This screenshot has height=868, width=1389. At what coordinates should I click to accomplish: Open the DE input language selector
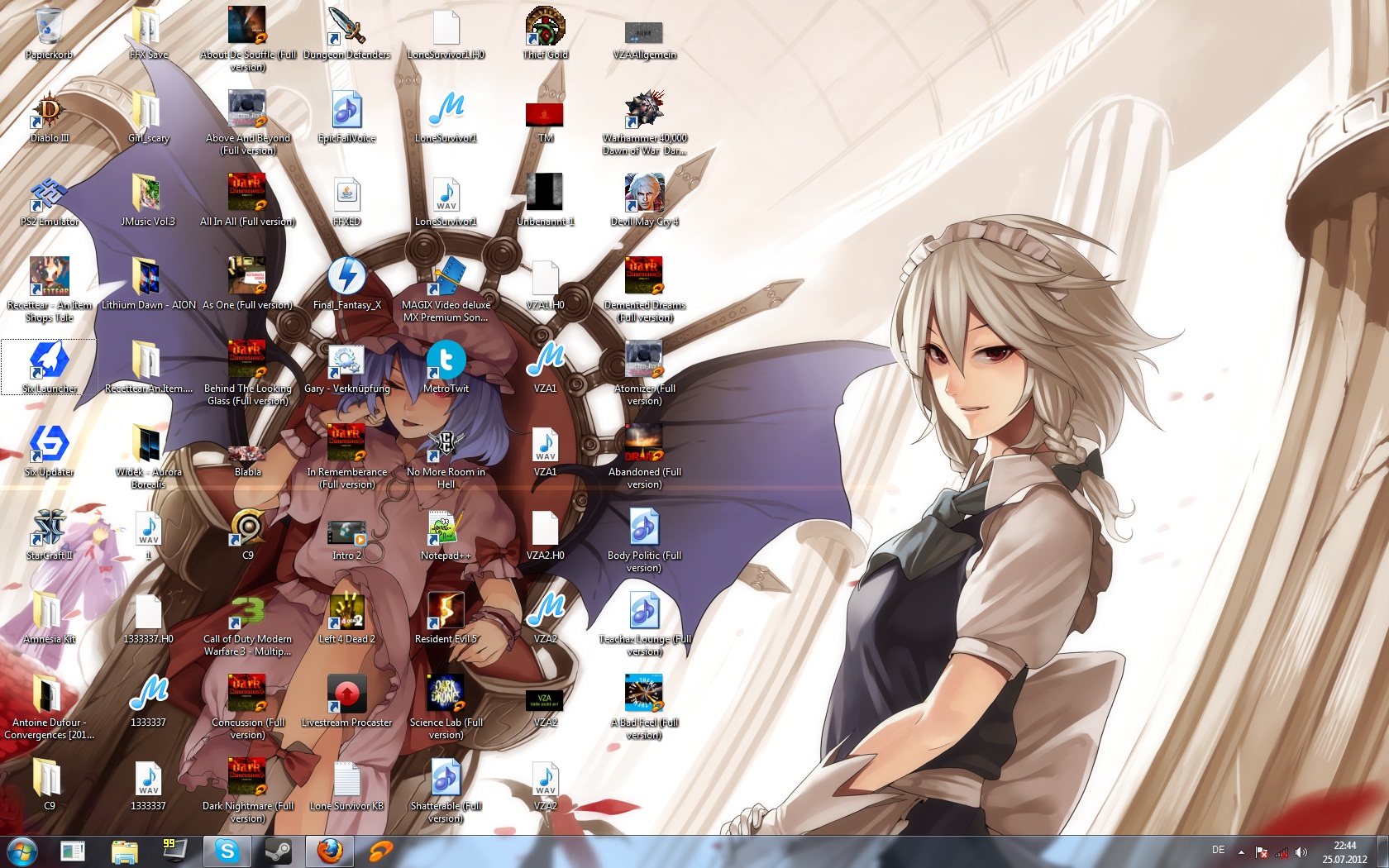coord(1218,851)
